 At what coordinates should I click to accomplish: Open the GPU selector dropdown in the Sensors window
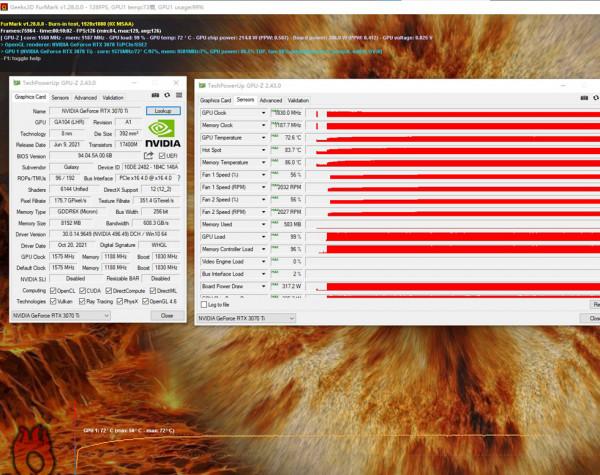pyautogui.click(x=291, y=318)
